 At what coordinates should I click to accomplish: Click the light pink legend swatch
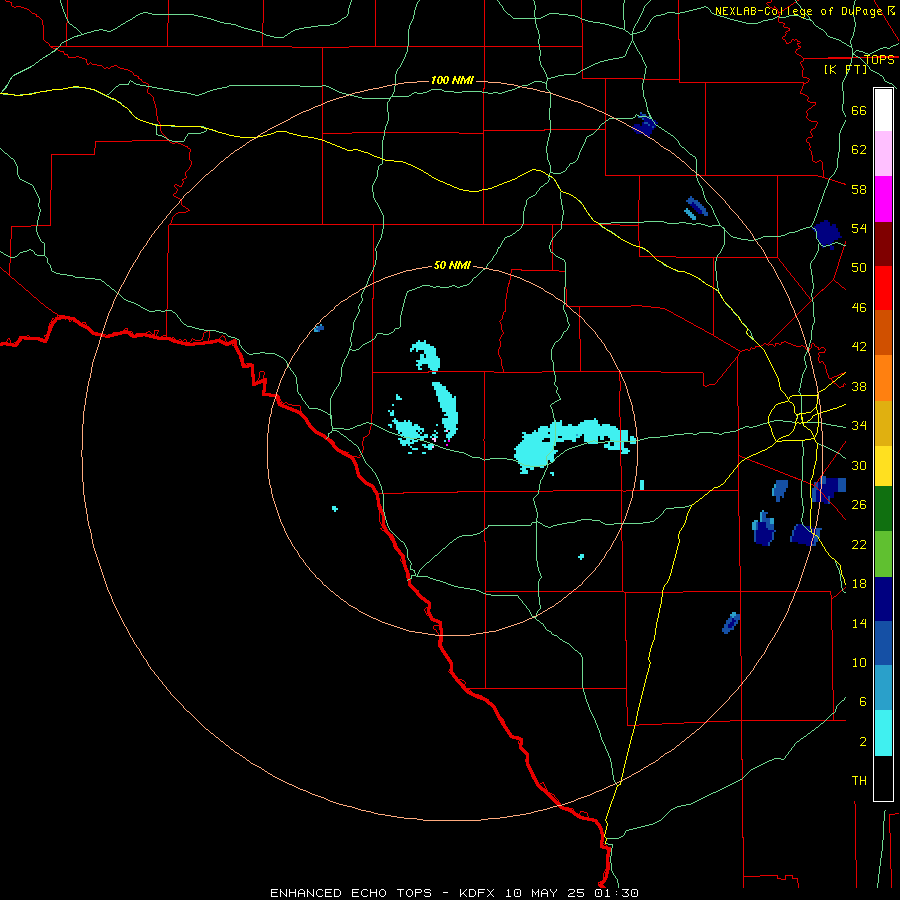883,154
